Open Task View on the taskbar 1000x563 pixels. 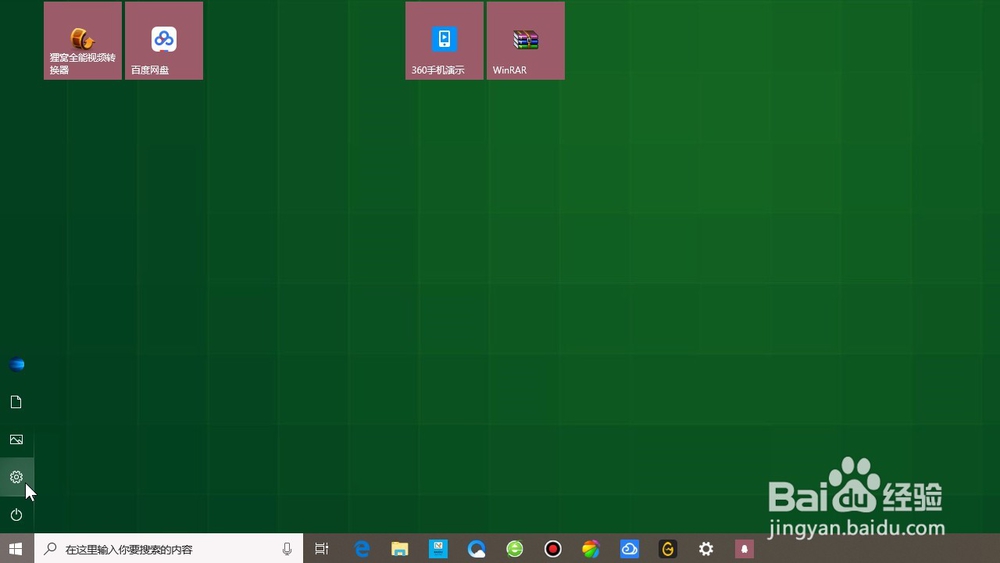coord(322,548)
